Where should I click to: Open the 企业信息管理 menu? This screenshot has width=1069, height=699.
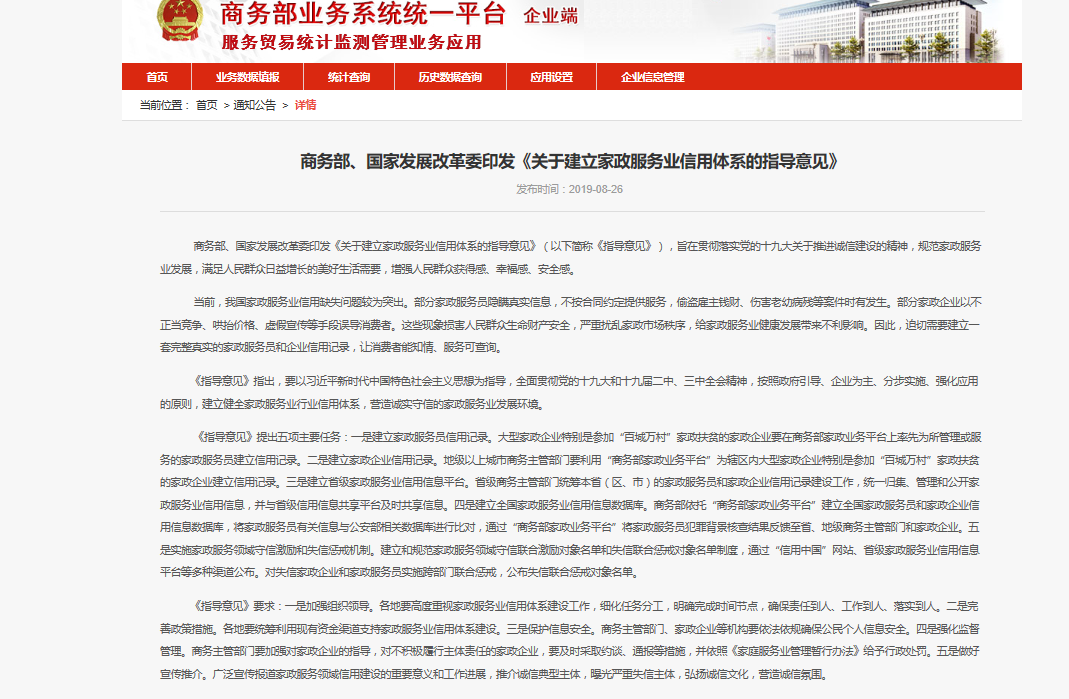pos(652,76)
